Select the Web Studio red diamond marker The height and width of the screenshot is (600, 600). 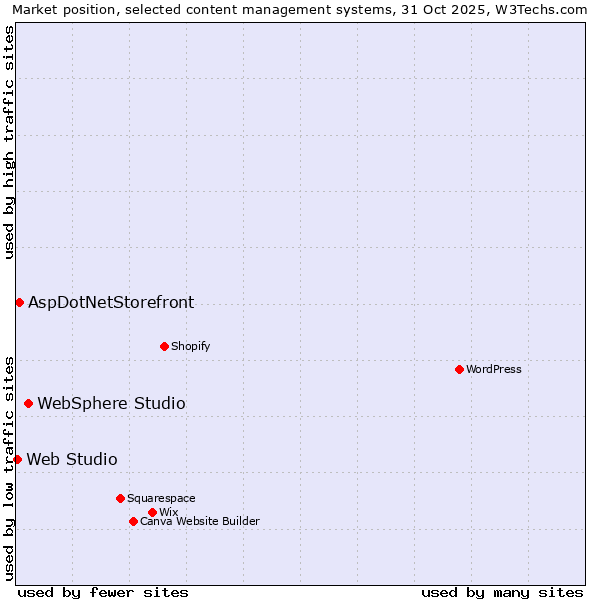point(17,459)
